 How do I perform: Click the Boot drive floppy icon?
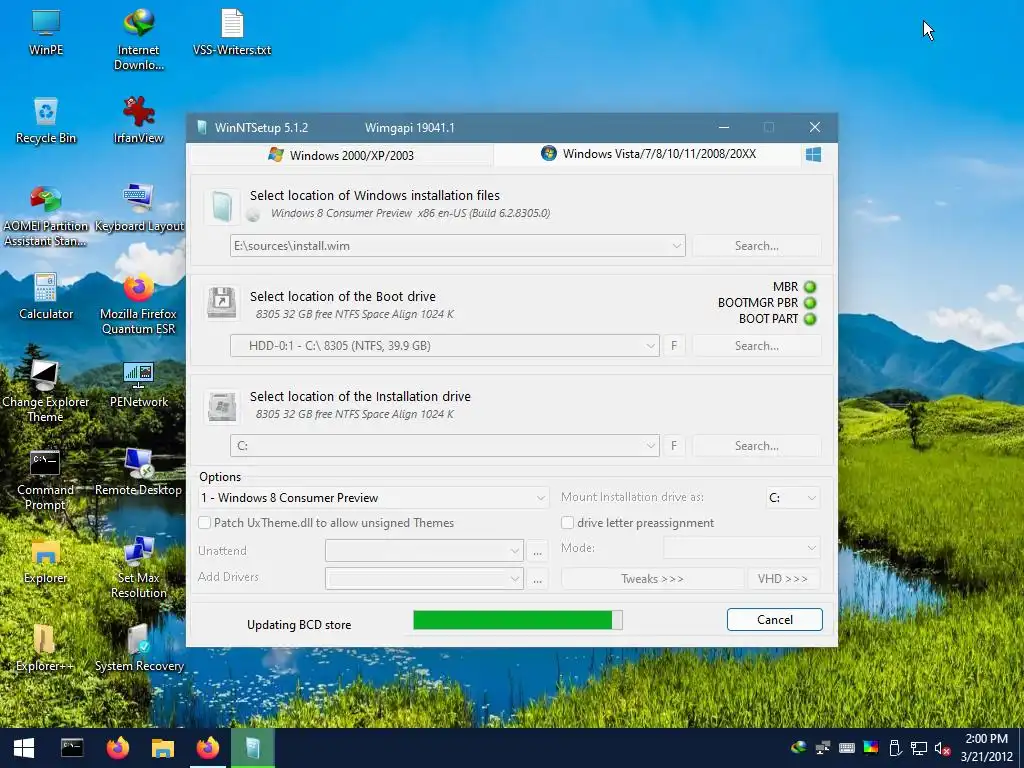[x=222, y=302]
